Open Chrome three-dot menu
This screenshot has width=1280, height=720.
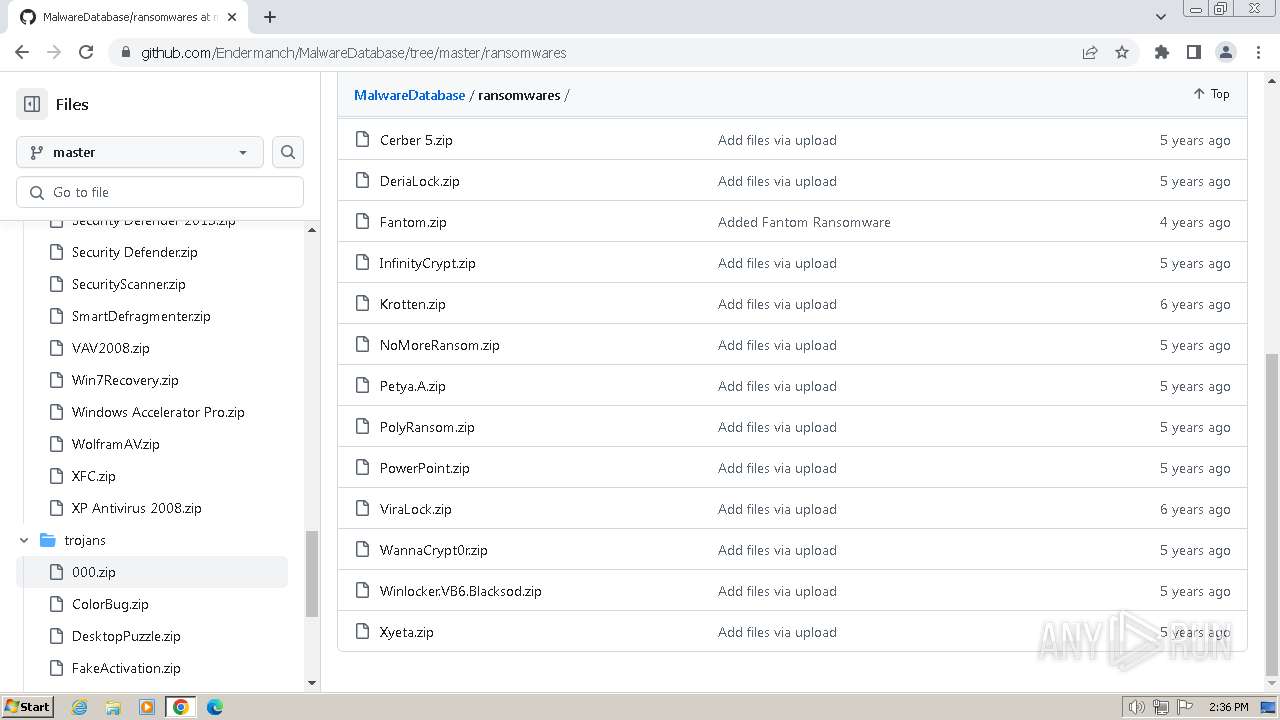point(1257,52)
